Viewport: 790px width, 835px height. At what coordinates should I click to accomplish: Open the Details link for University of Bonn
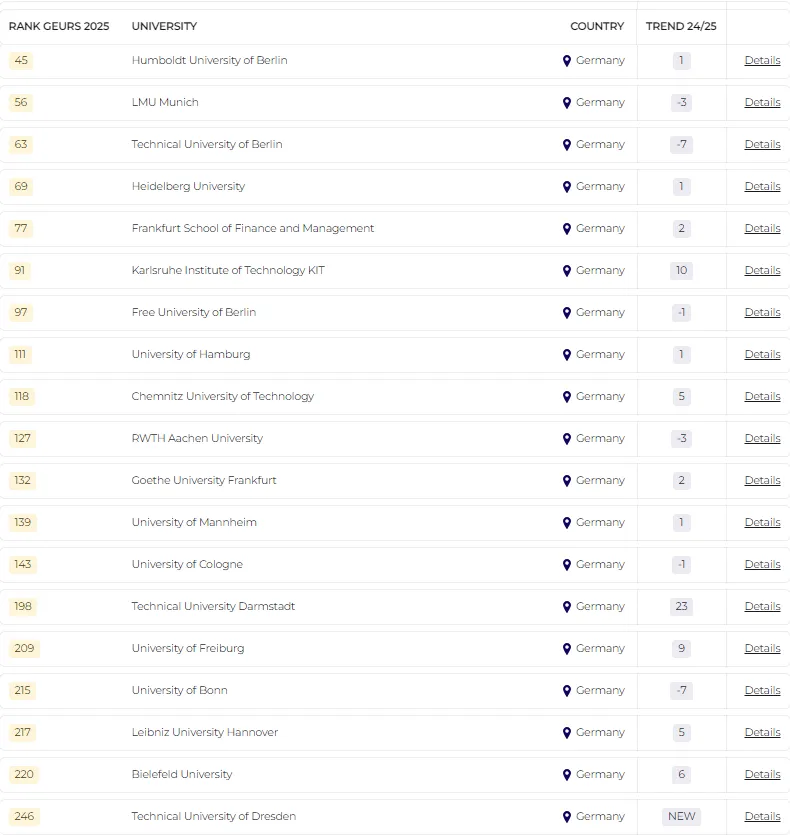[762, 691]
